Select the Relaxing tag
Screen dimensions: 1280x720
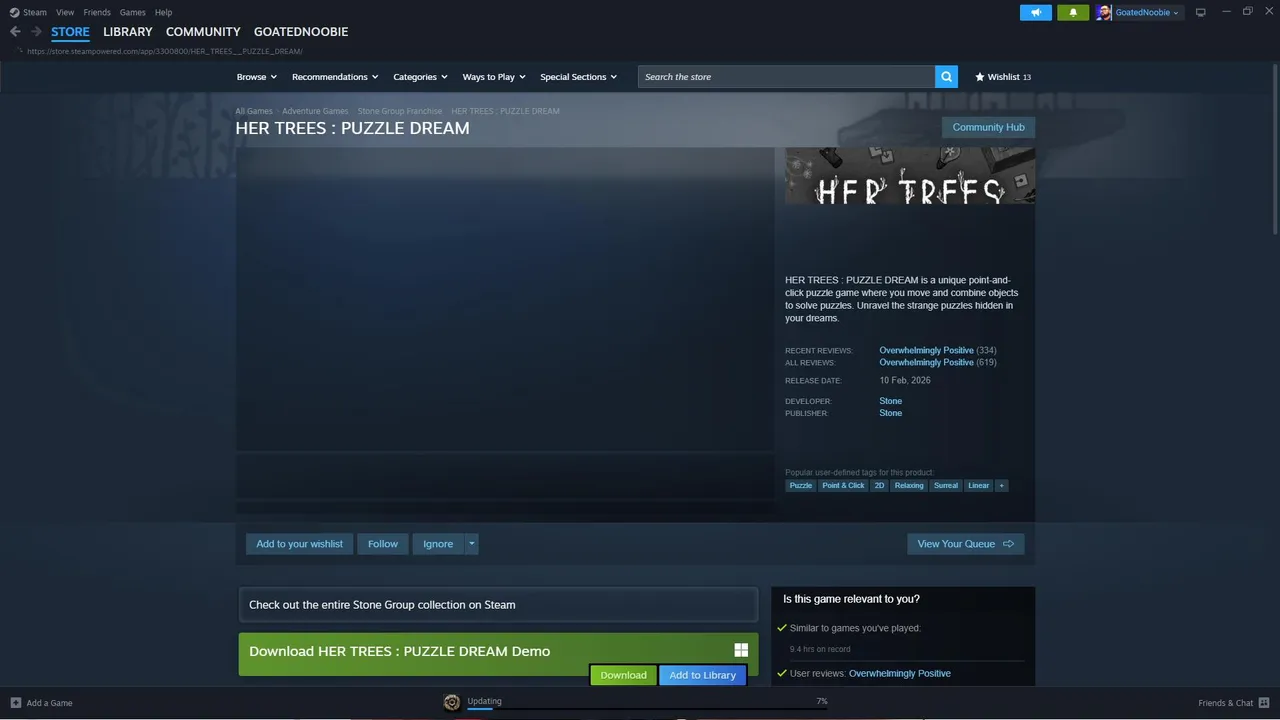pos(909,485)
